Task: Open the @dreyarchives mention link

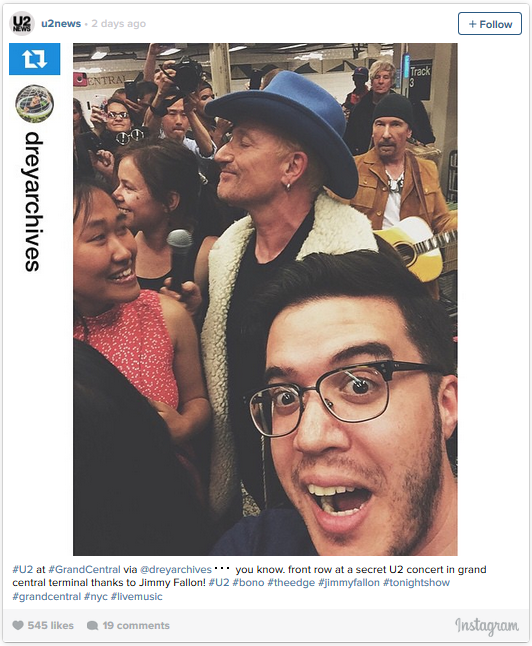Action: point(176,569)
